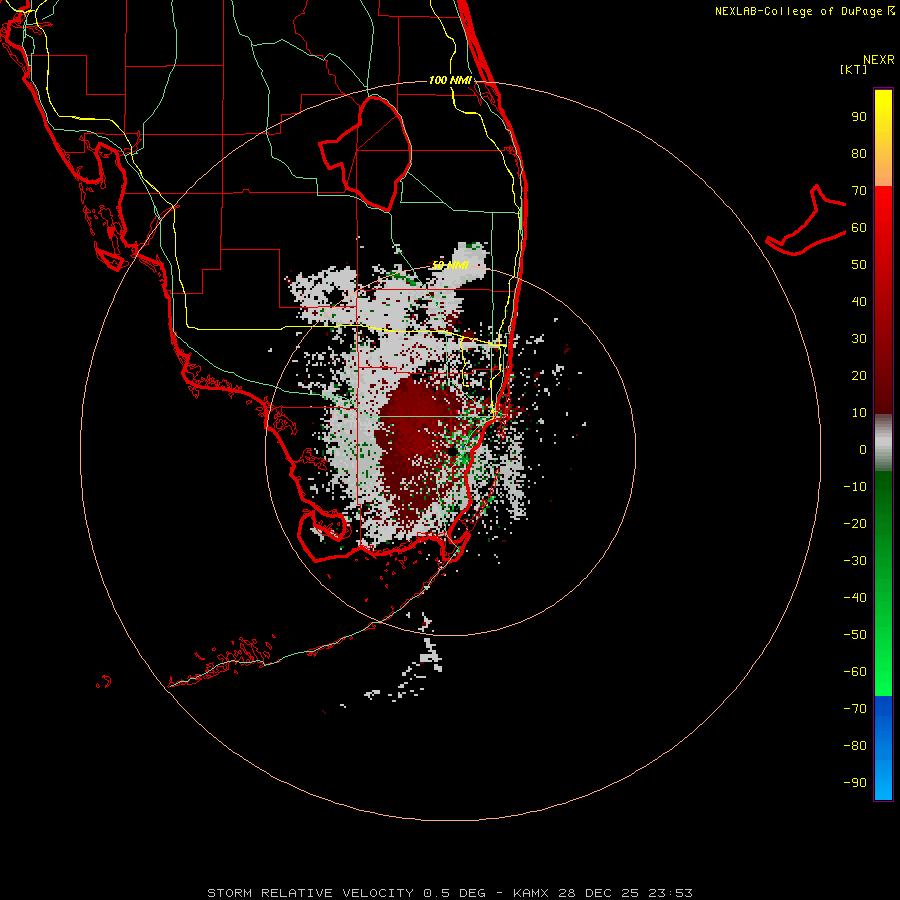
Task: Click the [KT] units label
Action: 853,69
